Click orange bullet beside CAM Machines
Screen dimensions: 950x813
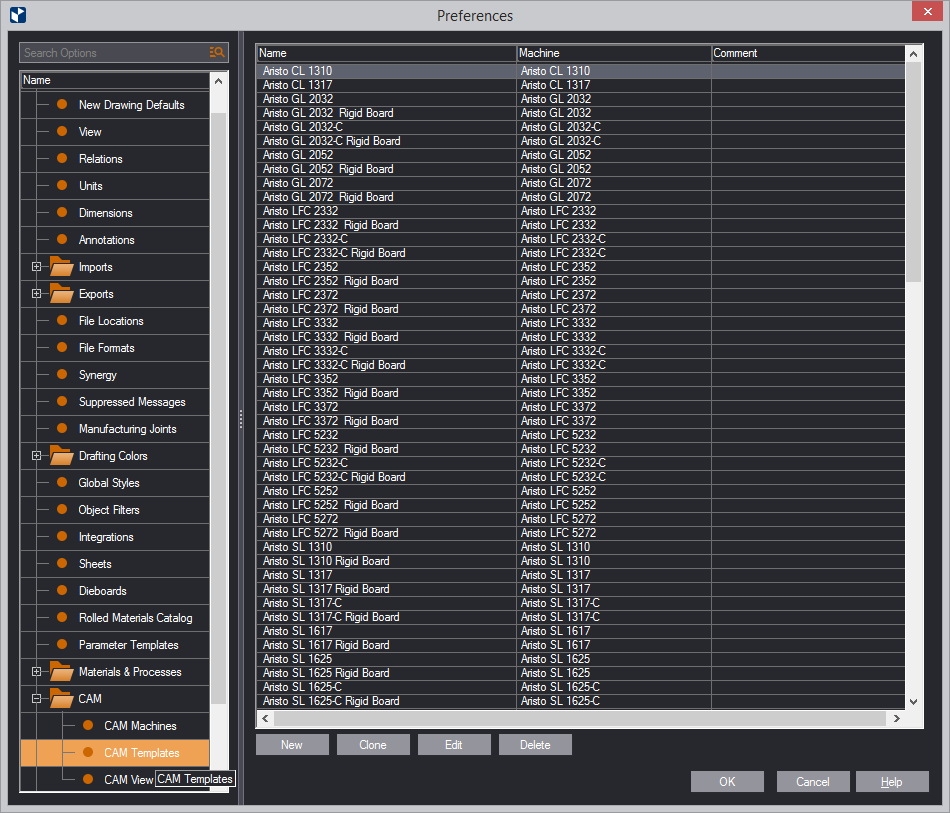88,725
